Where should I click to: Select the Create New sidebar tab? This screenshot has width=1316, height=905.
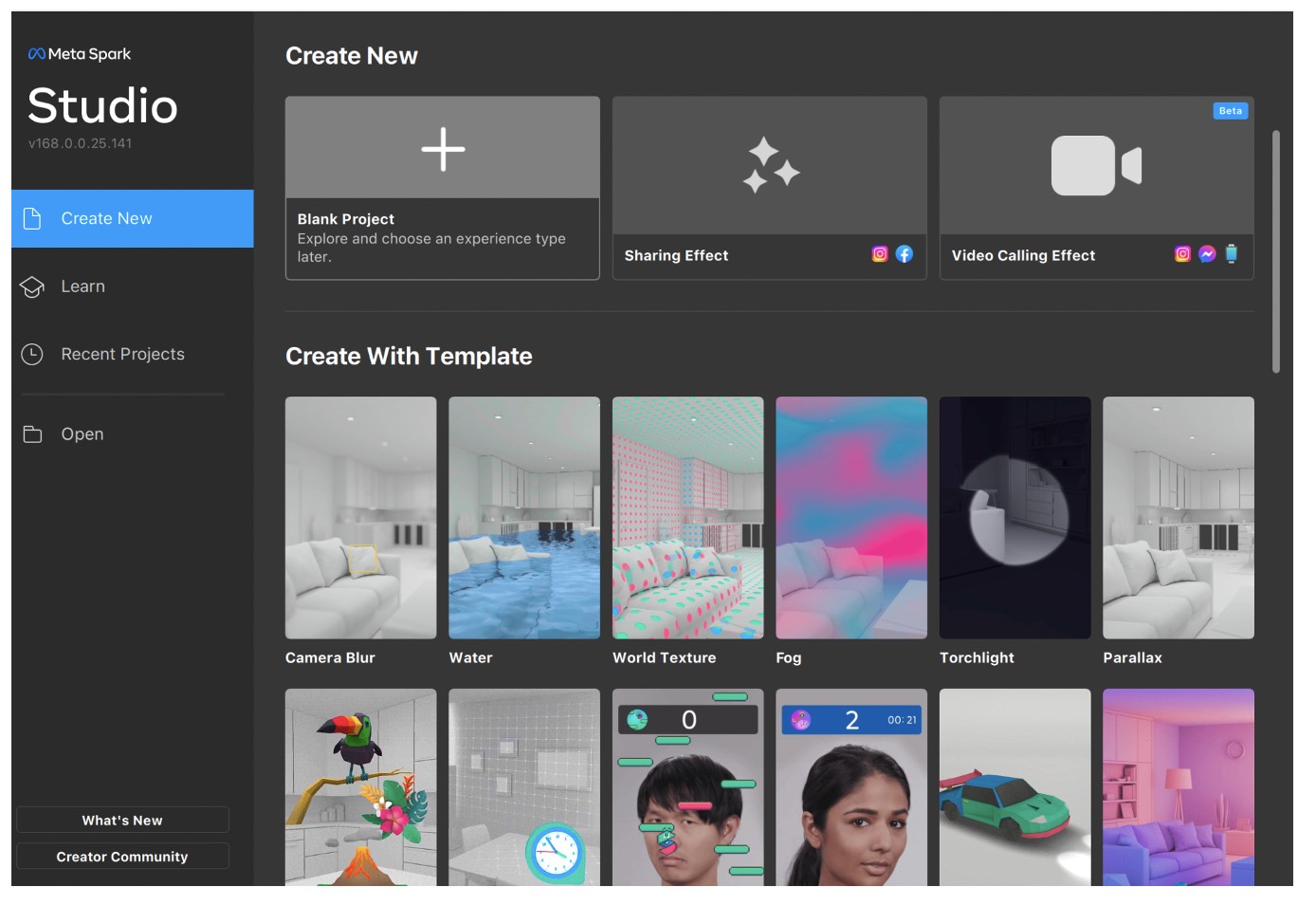click(133, 218)
